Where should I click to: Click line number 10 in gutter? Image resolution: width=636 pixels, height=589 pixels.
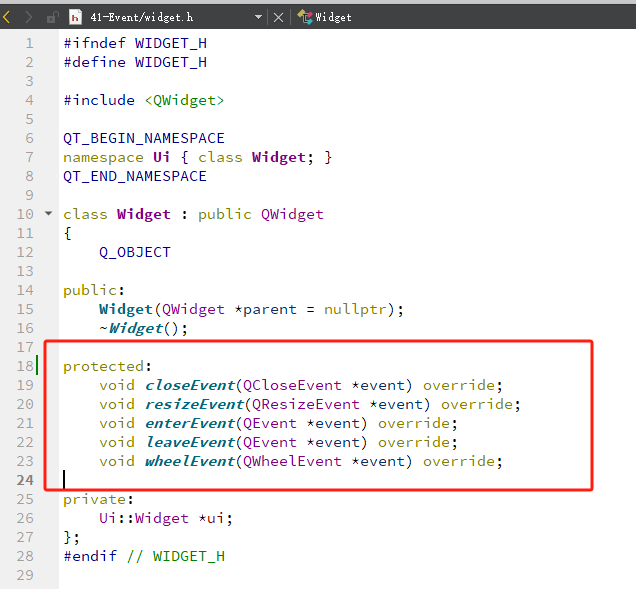pos(25,214)
